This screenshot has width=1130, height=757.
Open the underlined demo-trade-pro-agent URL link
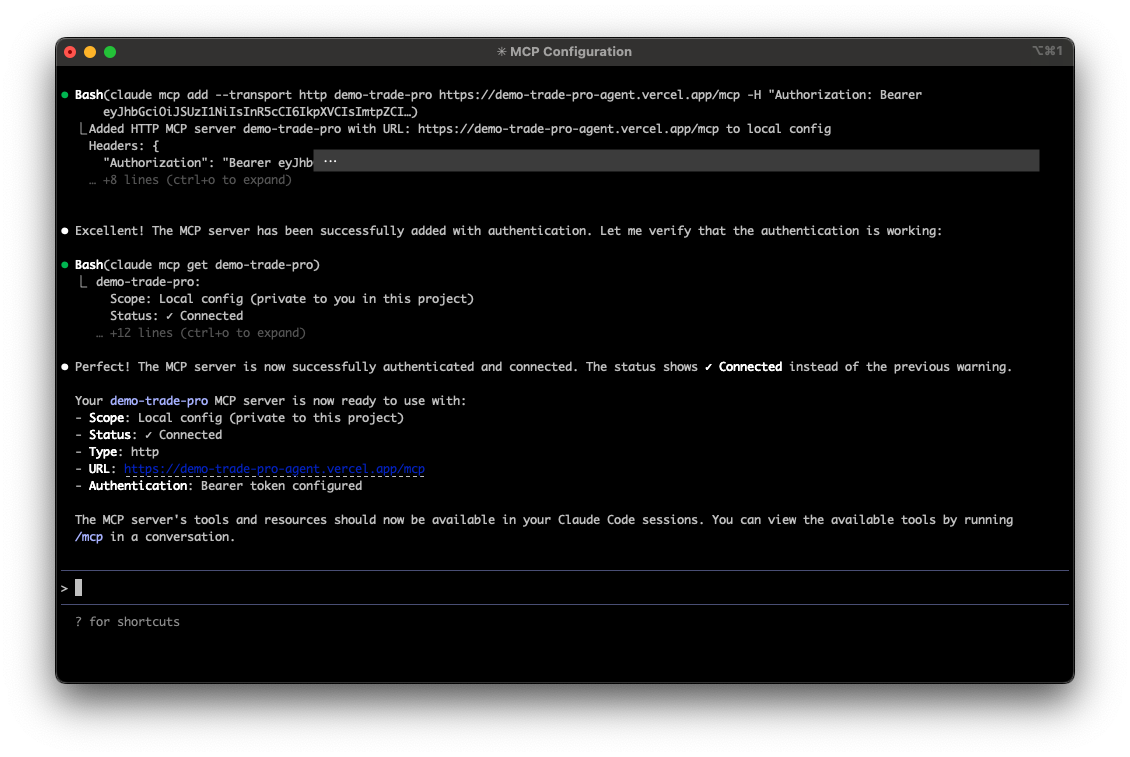(275, 469)
